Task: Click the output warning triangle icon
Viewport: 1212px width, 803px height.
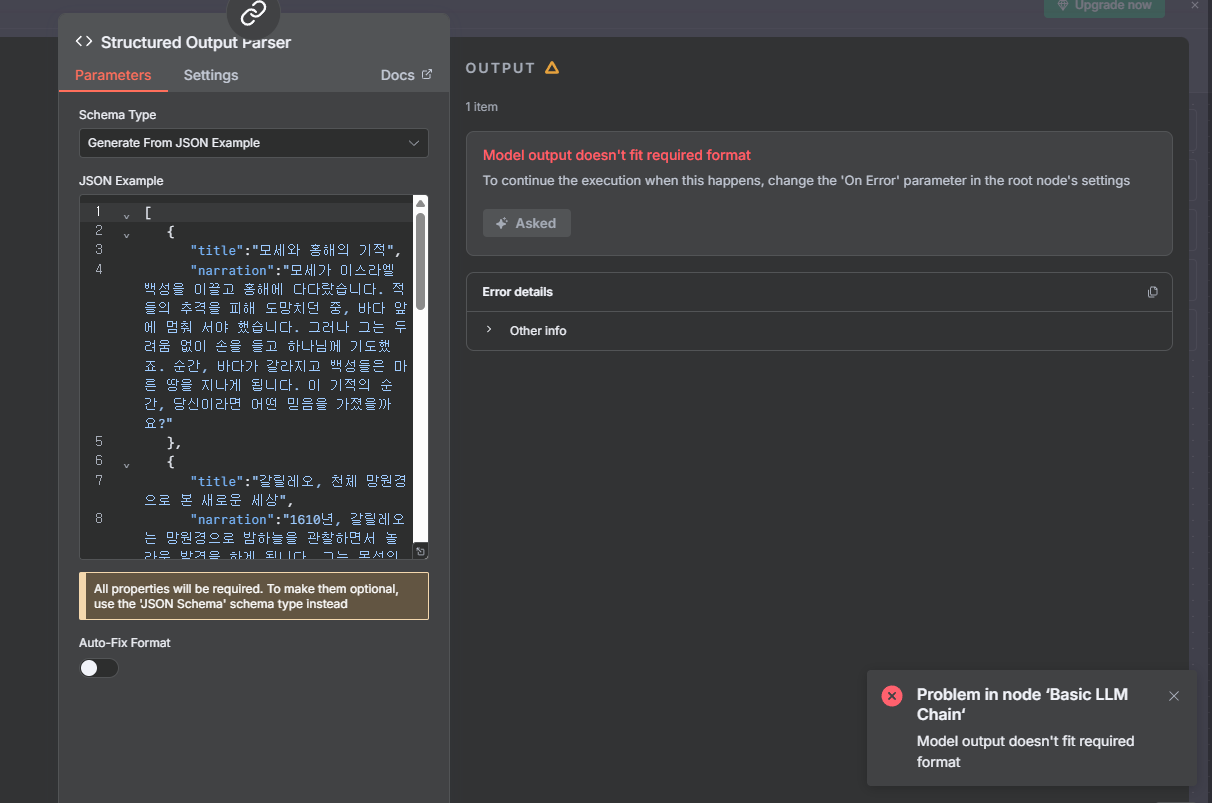Action: click(x=552, y=68)
